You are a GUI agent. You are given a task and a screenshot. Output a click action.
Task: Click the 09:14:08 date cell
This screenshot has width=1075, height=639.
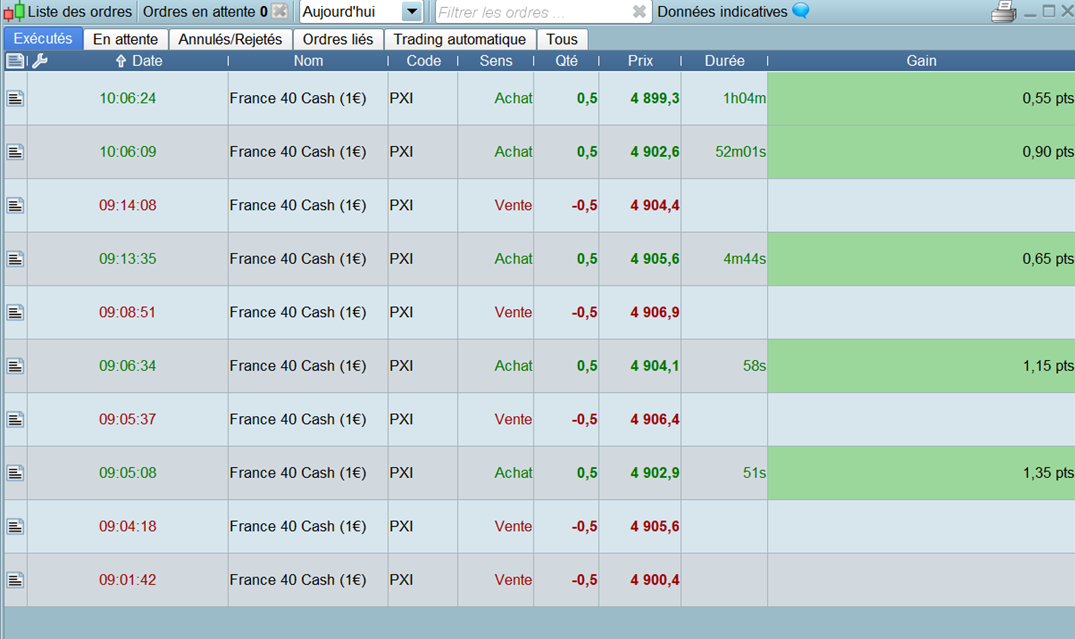click(128, 206)
